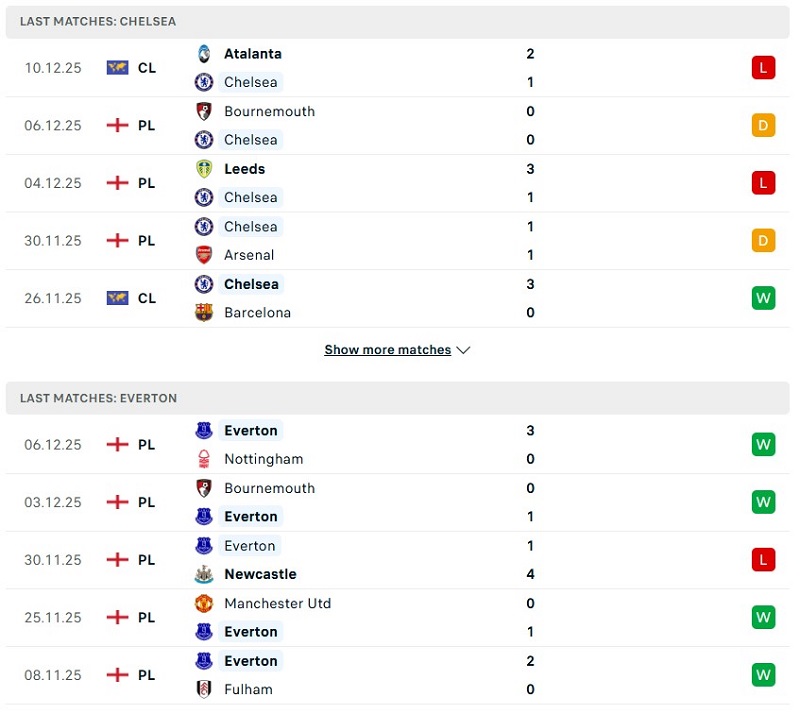
Task: Toggle the orange D badge for Bournemouth draw
Action: (762, 125)
